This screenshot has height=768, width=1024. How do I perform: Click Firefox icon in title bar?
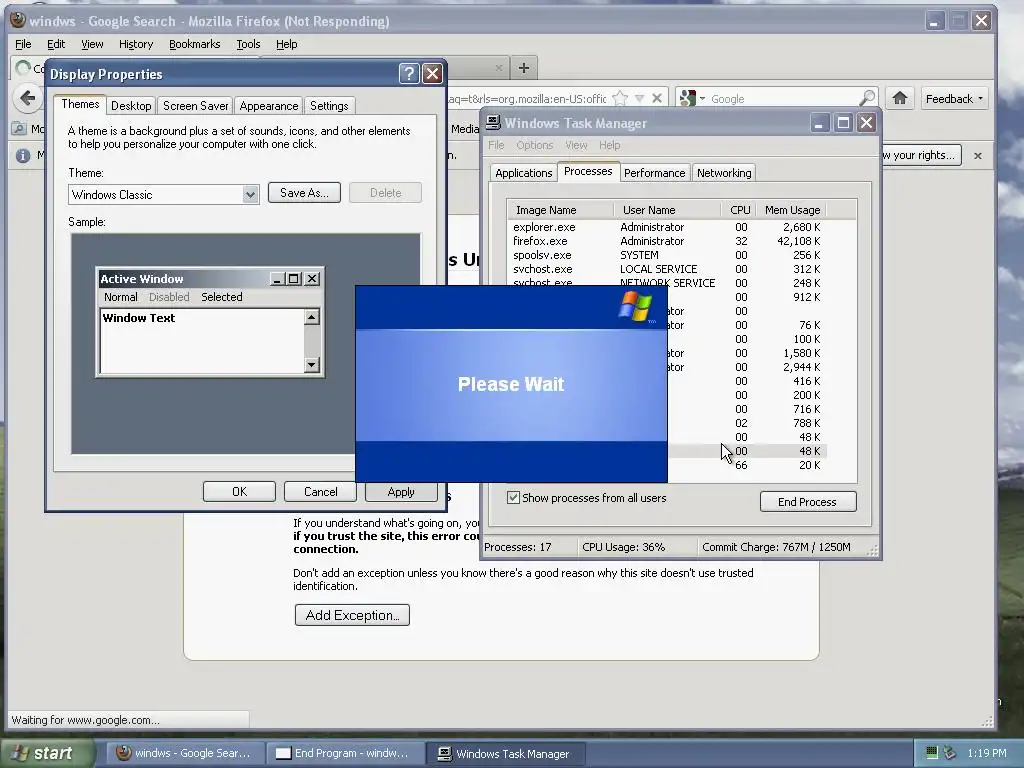coord(18,20)
